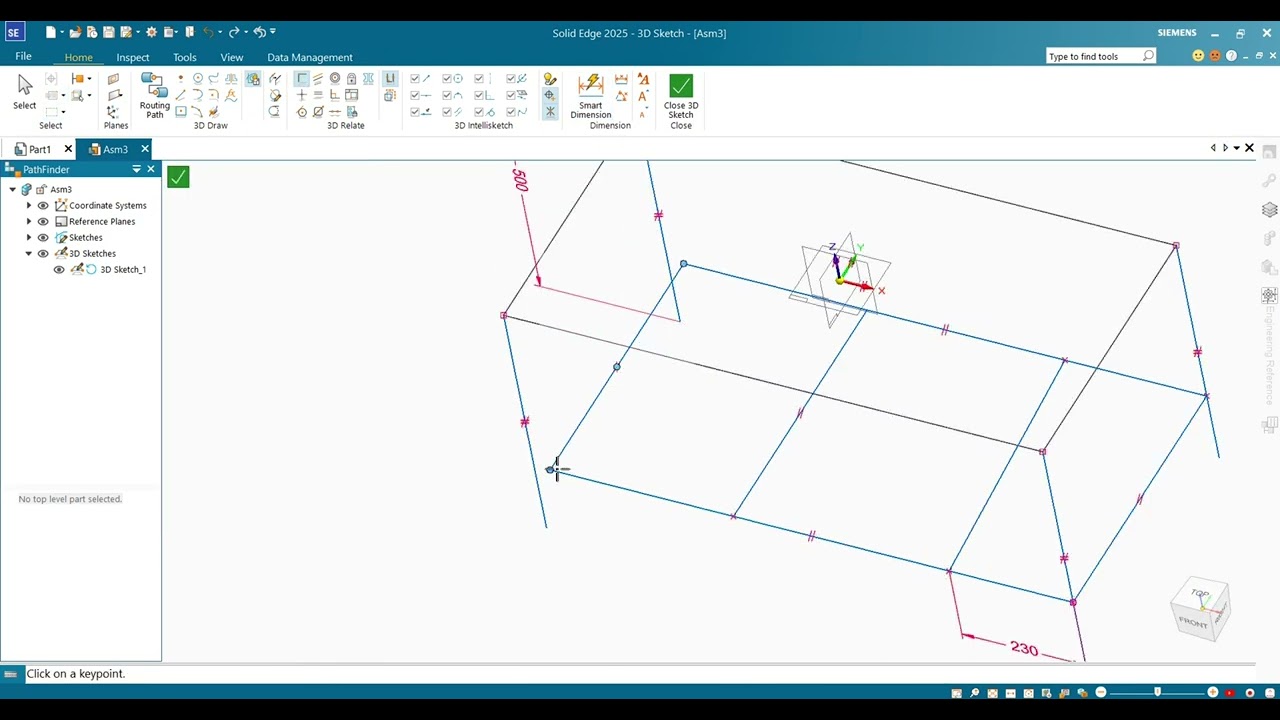Collapse the 3D Sketches node
The image size is (1280, 720).
coord(28,253)
